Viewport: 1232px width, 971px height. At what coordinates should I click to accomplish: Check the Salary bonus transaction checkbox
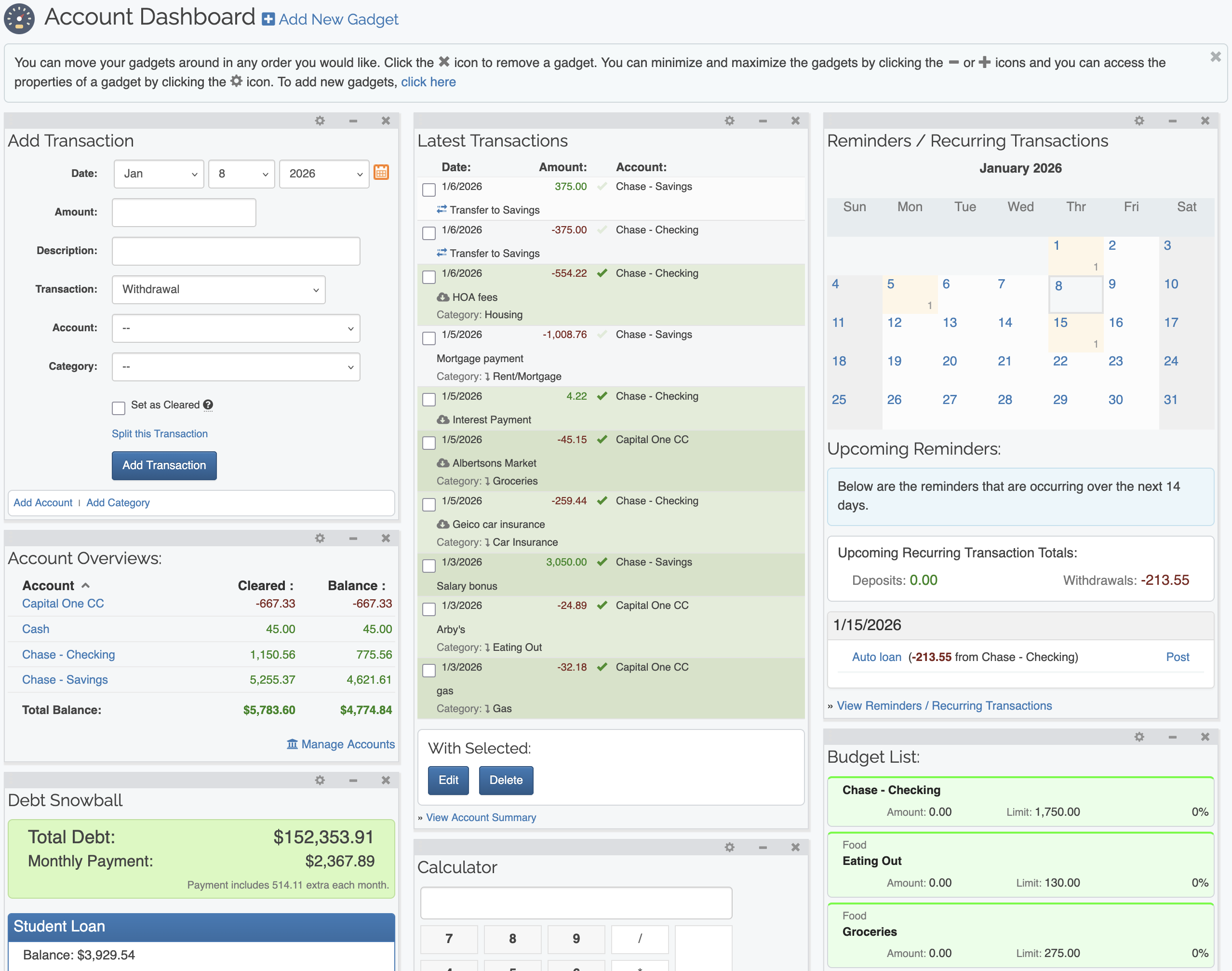(x=429, y=566)
